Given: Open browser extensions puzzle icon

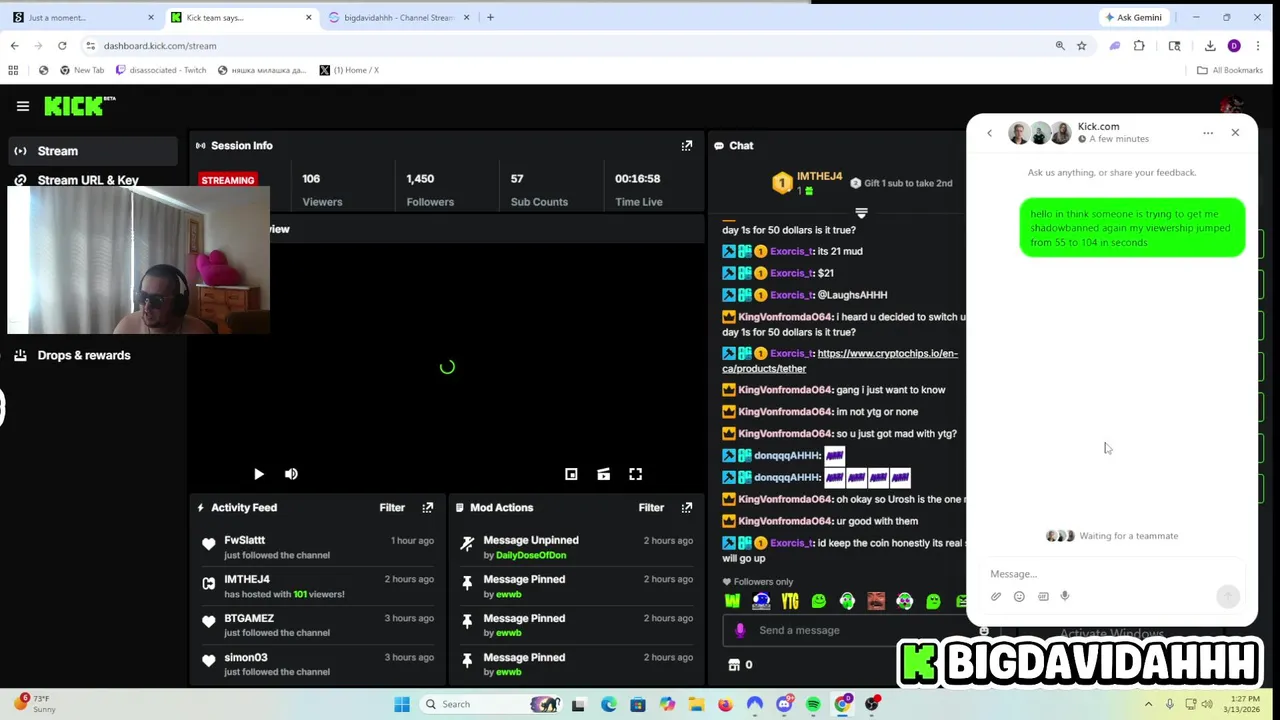Looking at the screenshot, I should point(1139,46).
